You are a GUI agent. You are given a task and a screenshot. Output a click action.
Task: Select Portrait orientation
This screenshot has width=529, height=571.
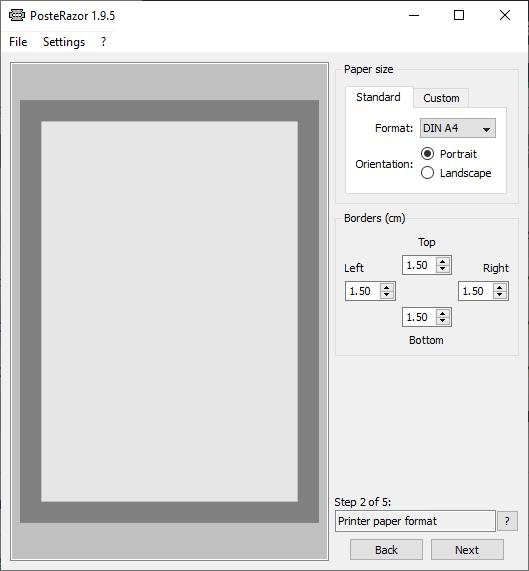click(449, 154)
